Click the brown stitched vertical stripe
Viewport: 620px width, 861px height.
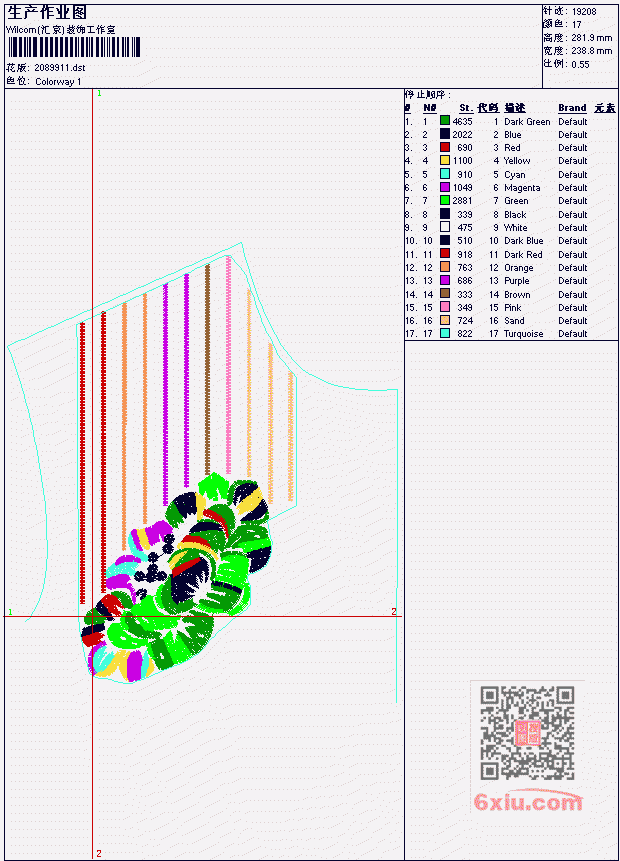coord(208,370)
